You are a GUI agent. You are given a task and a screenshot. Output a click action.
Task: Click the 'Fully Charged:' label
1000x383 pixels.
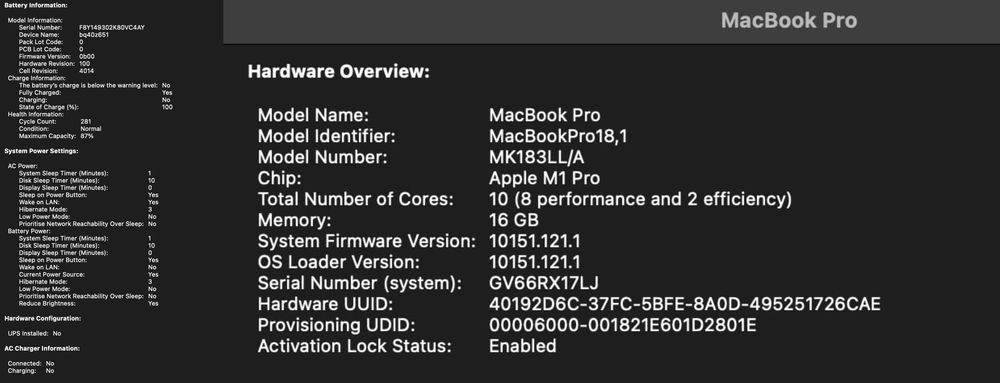pyautogui.click(x=40, y=92)
